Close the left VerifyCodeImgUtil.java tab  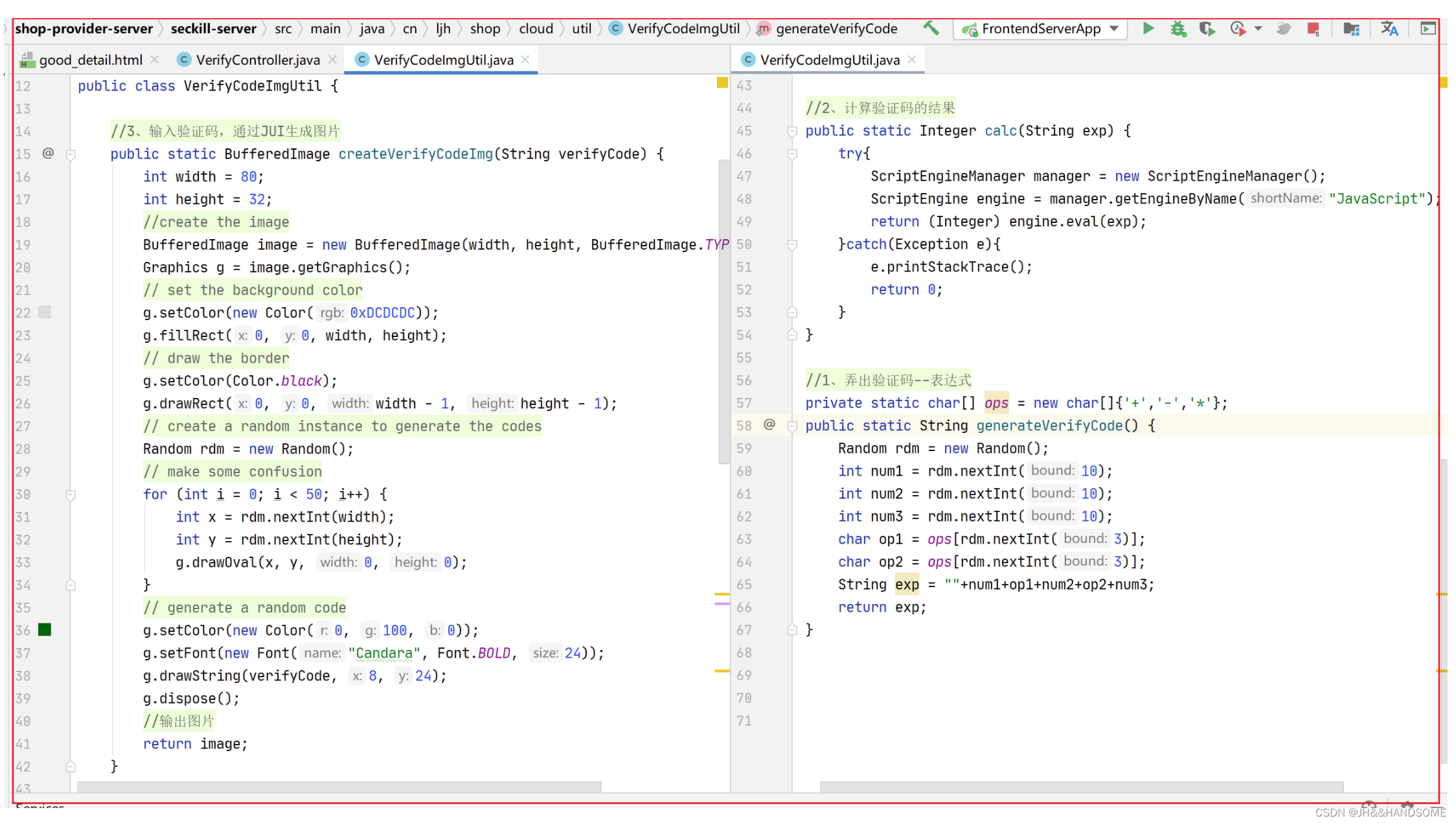pyautogui.click(x=525, y=59)
